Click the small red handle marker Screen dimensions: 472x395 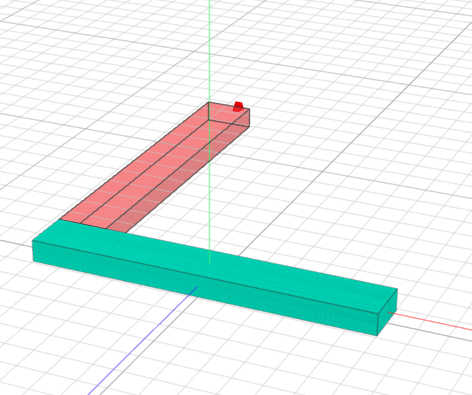238,106
